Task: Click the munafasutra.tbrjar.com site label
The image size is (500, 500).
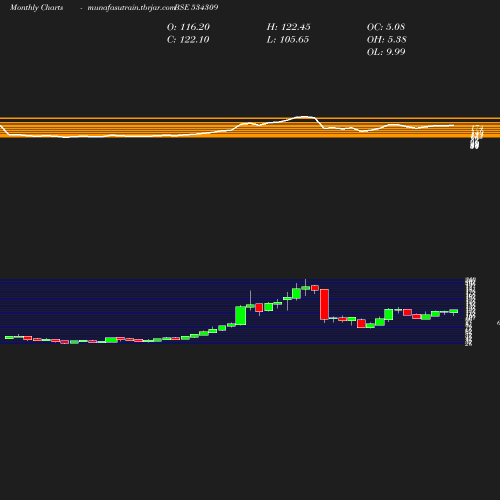Action: click(131, 7)
